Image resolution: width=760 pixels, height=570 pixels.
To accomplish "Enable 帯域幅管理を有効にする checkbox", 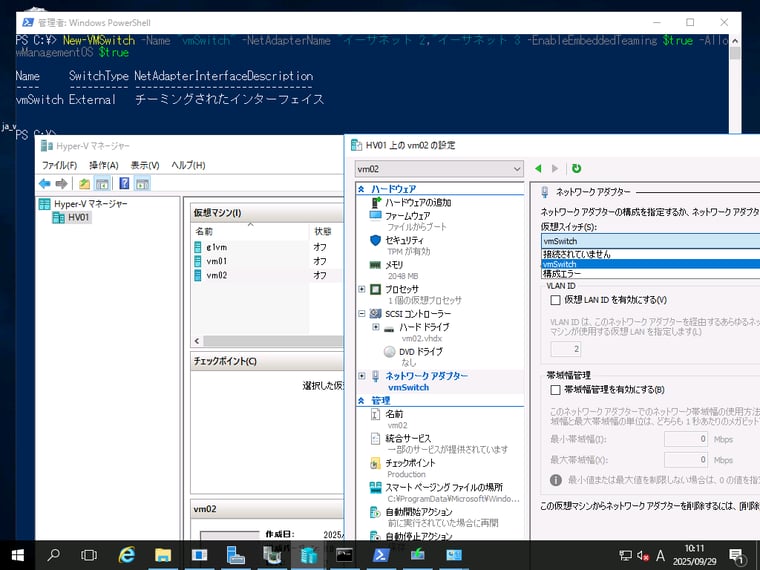I will (x=555, y=390).
